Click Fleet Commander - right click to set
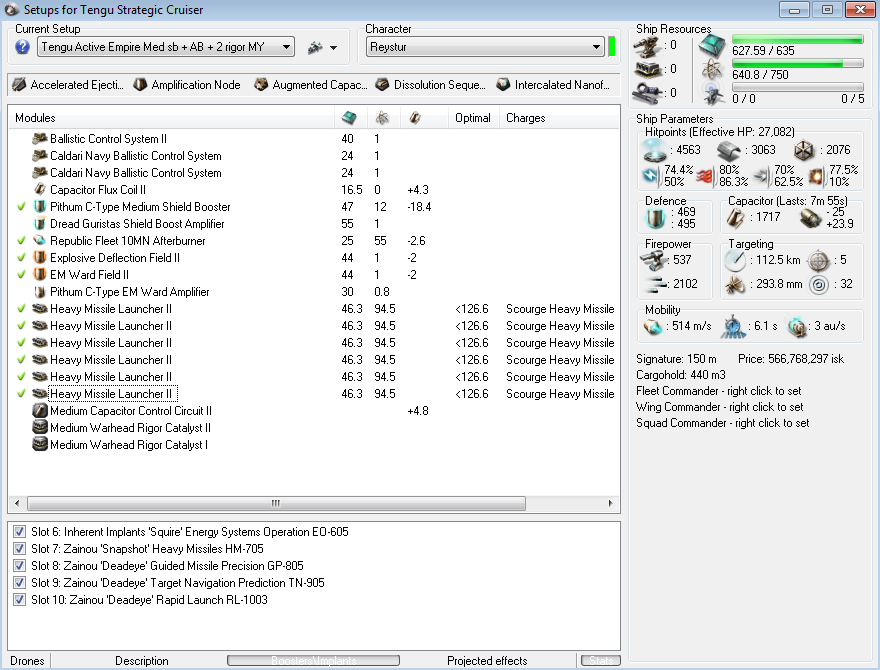This screenshot has width=880, height=670. 718,391
